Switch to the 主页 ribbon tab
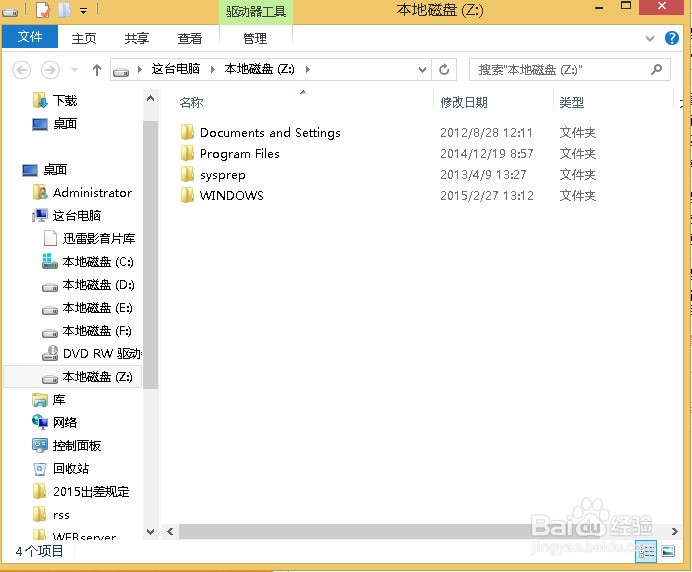 coord(84,38)
